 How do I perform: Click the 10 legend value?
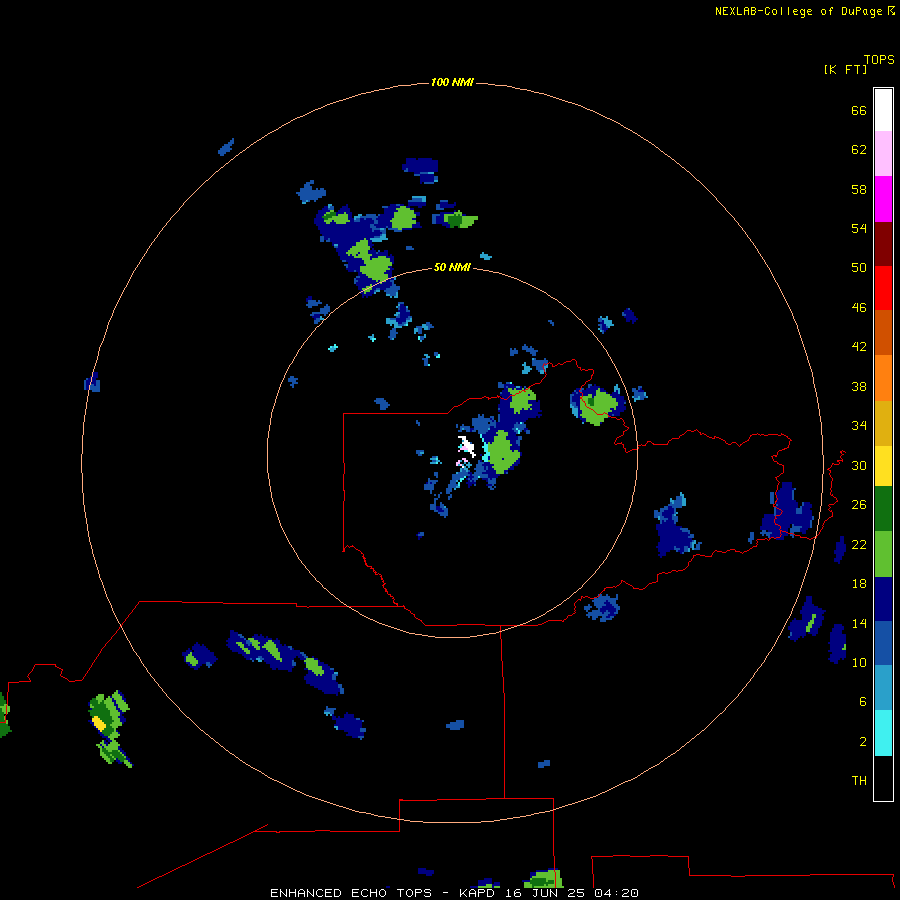coord(859,662)
